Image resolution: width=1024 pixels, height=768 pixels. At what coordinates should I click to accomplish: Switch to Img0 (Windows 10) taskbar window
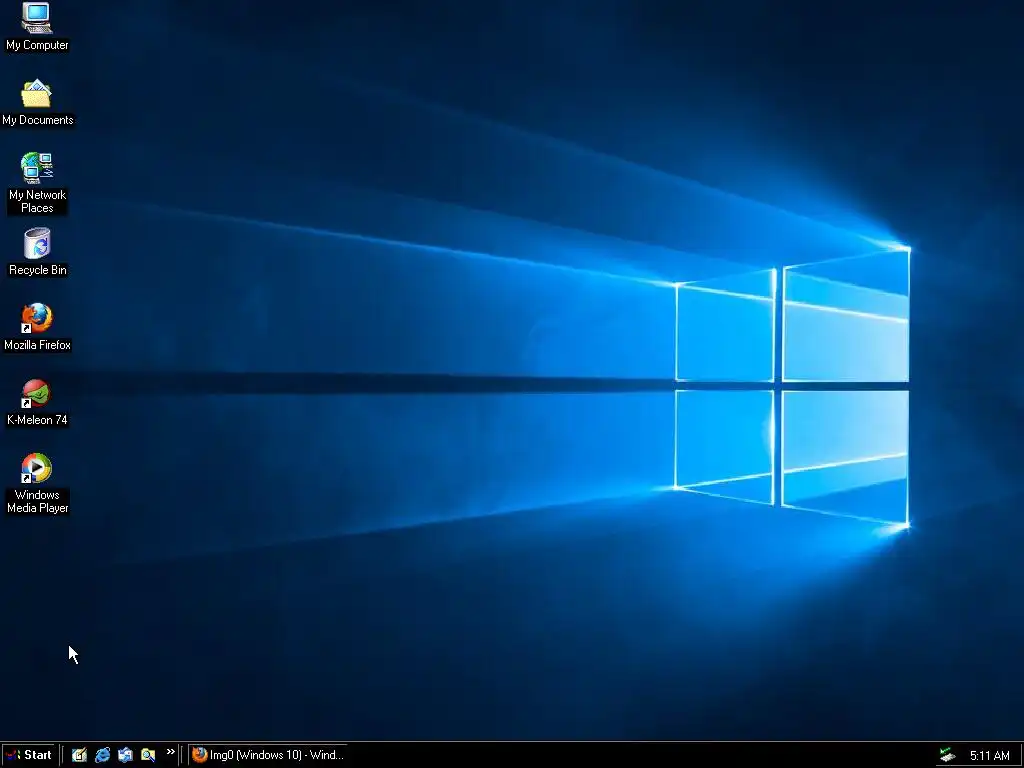268,755
